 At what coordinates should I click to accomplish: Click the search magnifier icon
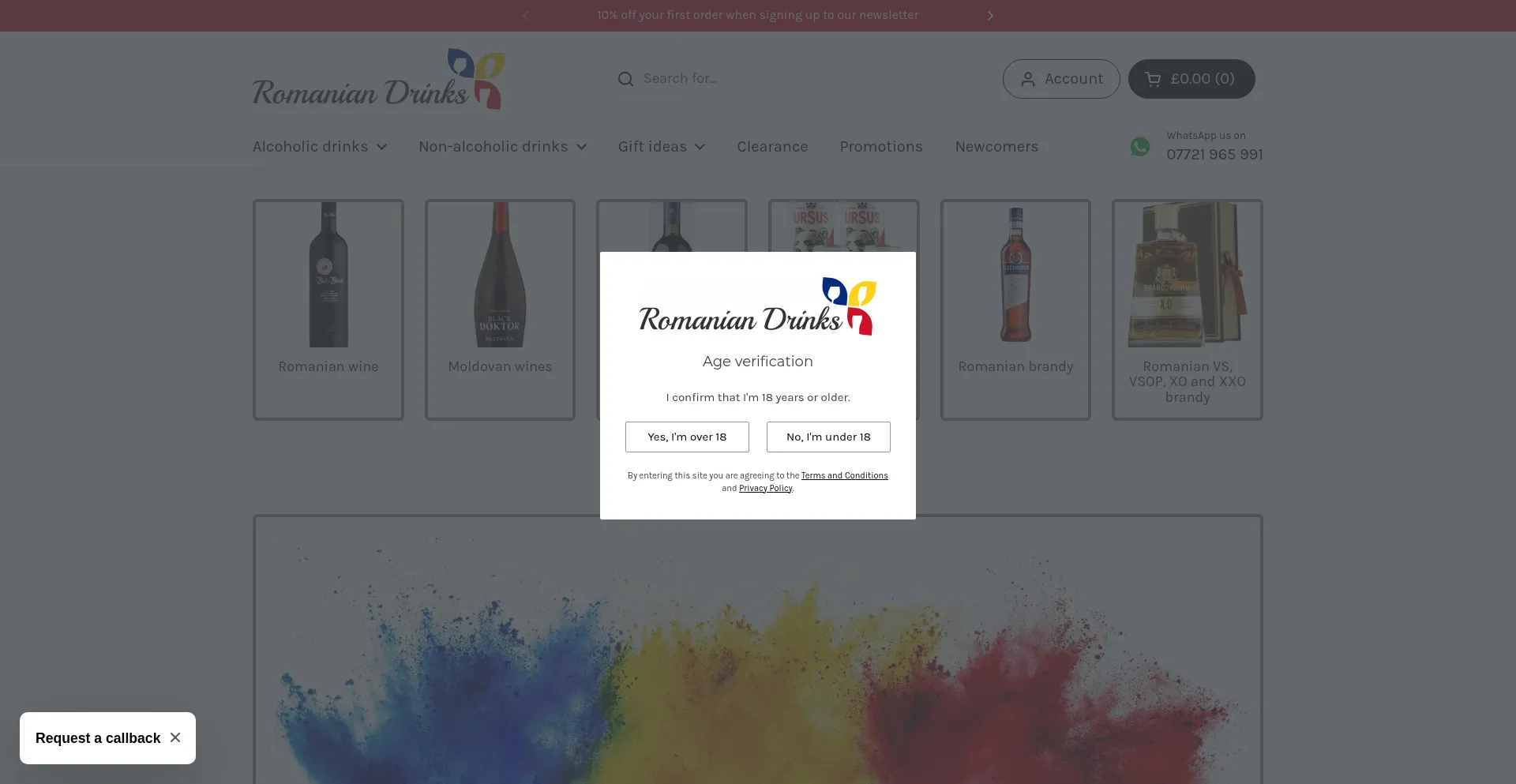pyautogui.click(x=625, y=79)
